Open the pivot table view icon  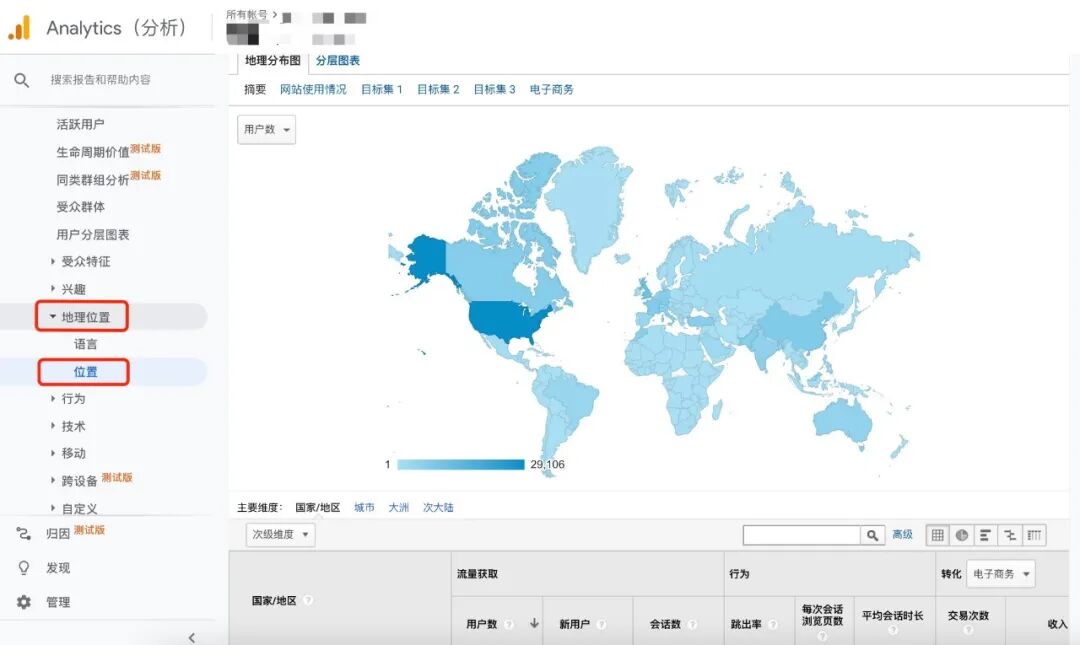(1035, 535)
